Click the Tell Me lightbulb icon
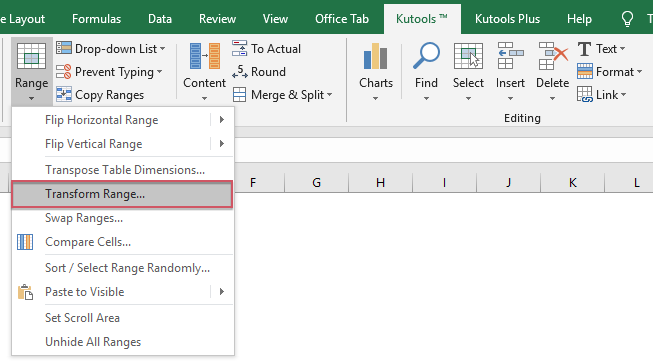Image resolution: width=653 pixels, height=362 pixels. (x=627, y=19)
